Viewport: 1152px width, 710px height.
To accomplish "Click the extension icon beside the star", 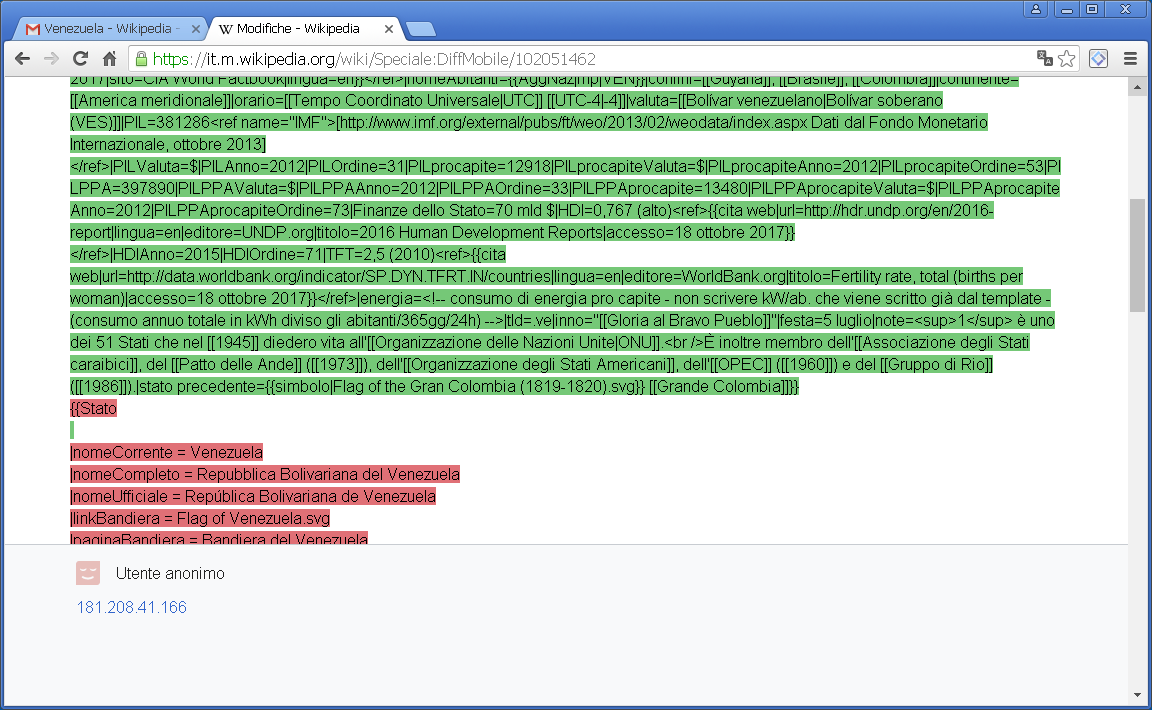I will click(1098, 58).
